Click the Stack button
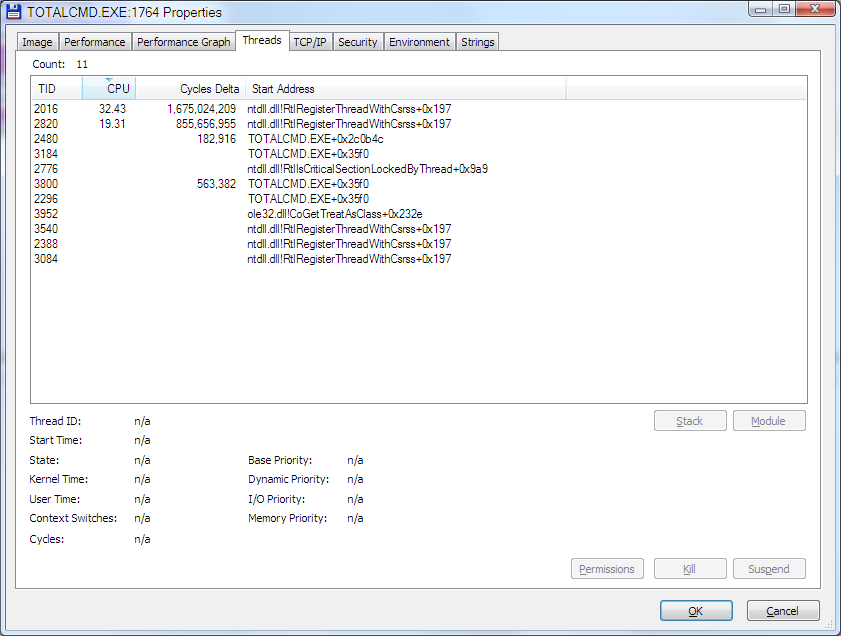Screen dimensions: 841x636 pyautogui.click(x=690, y=421)
